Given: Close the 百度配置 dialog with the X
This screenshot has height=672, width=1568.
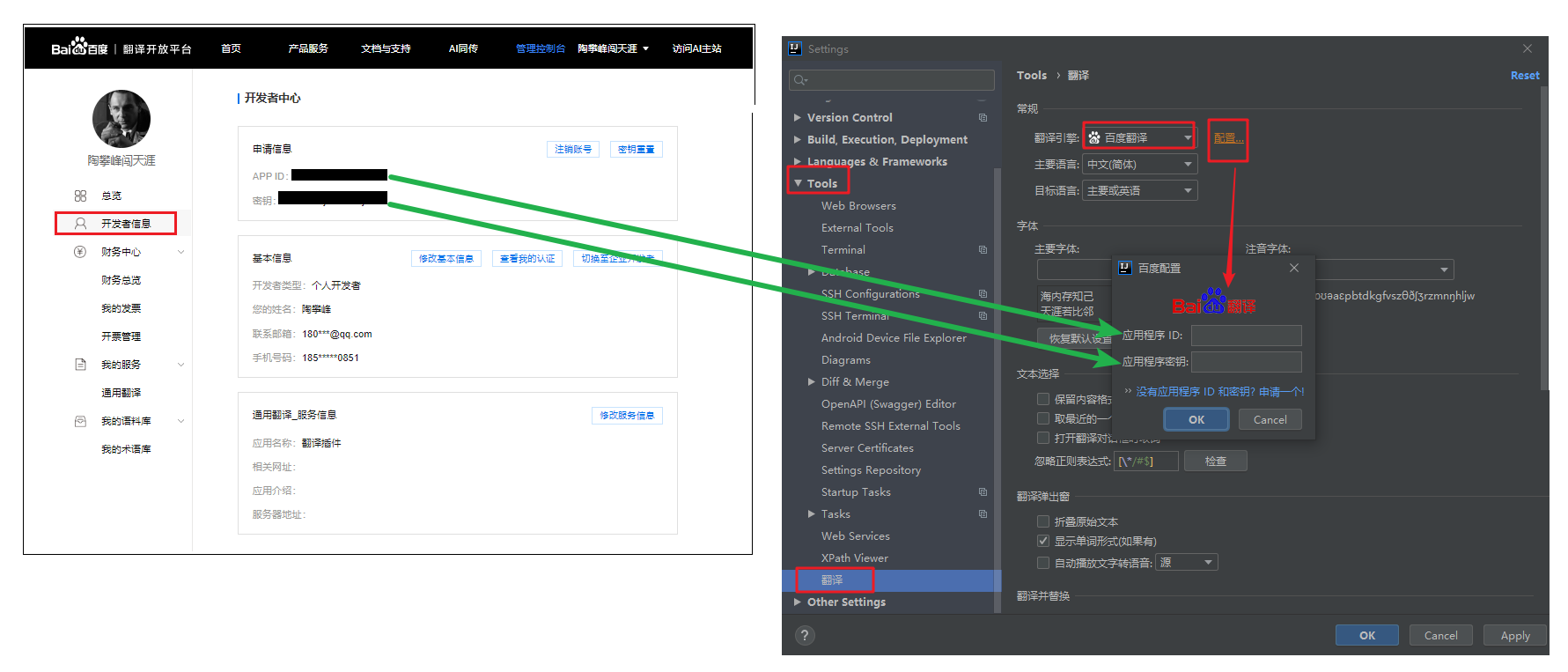Looking at the screenshot, I should (1294, 268).
